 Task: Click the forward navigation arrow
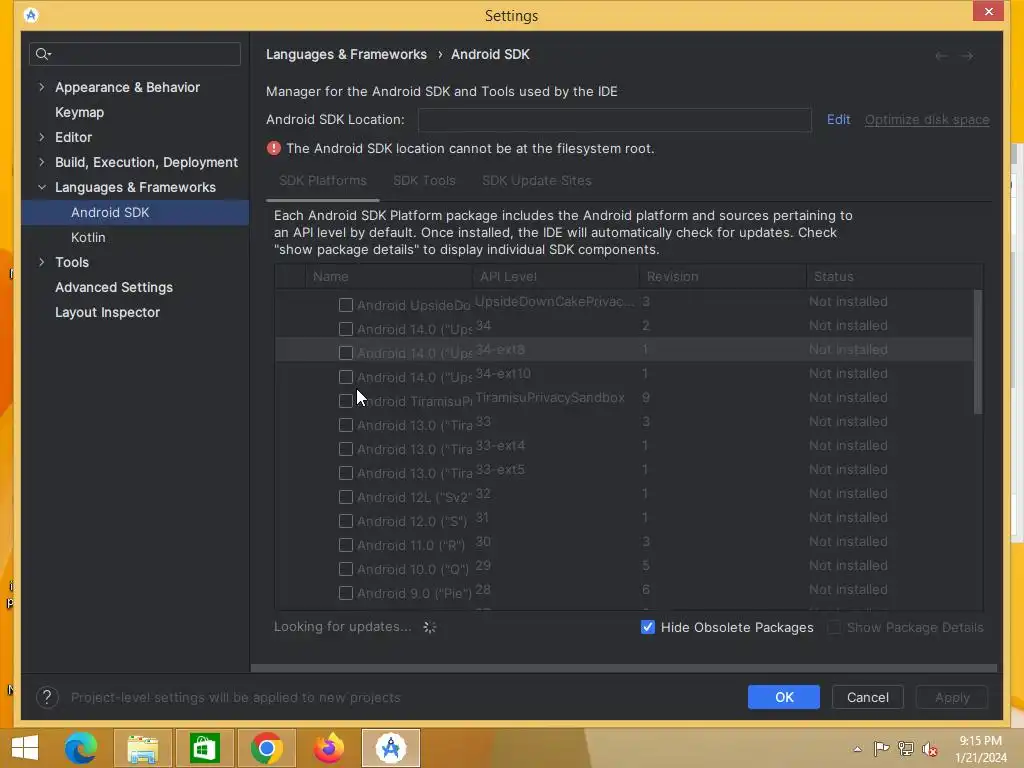coord(967,56)
